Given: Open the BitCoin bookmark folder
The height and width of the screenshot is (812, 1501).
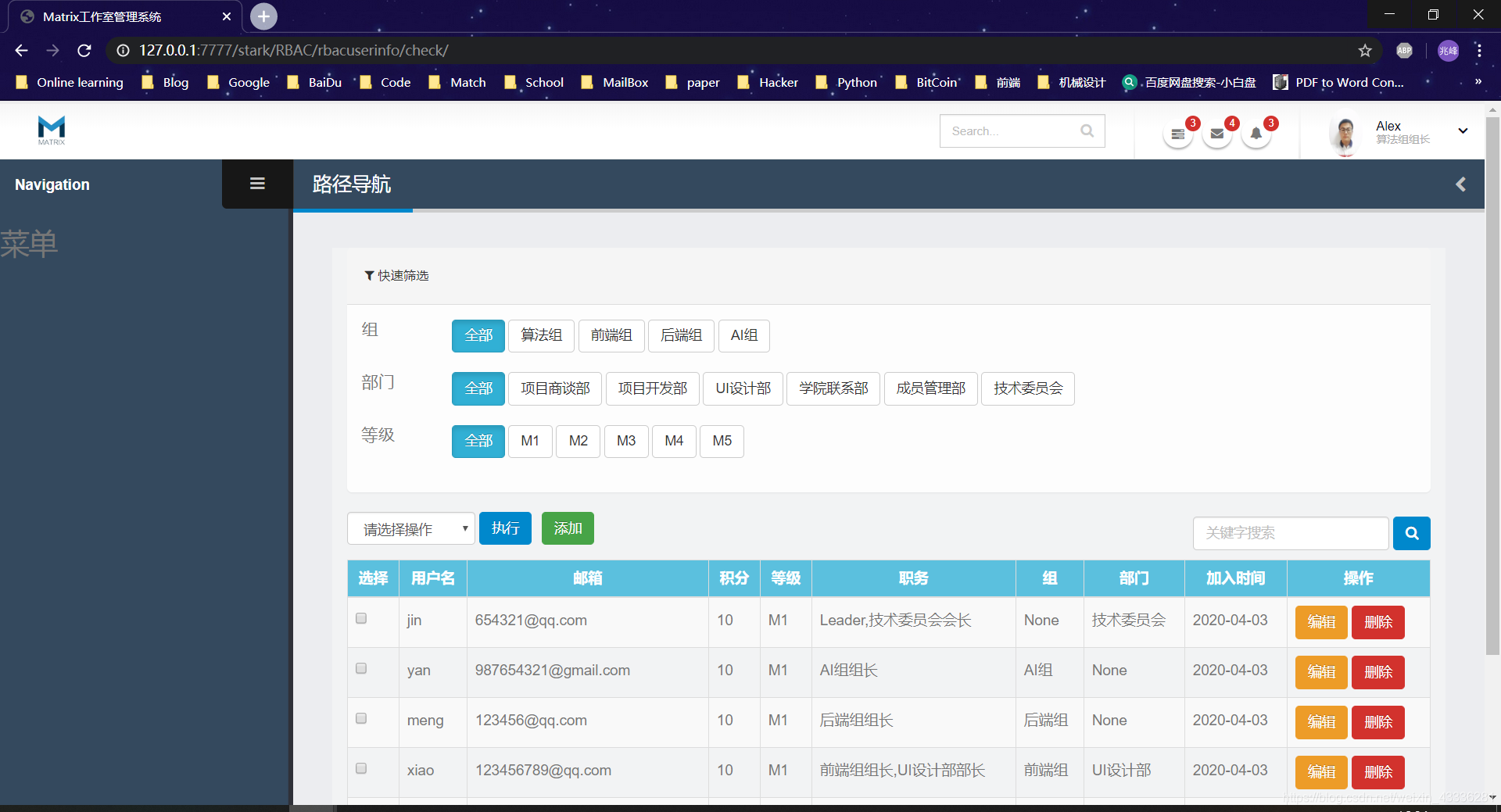Looking at the screenshot, I should (926, 82).
